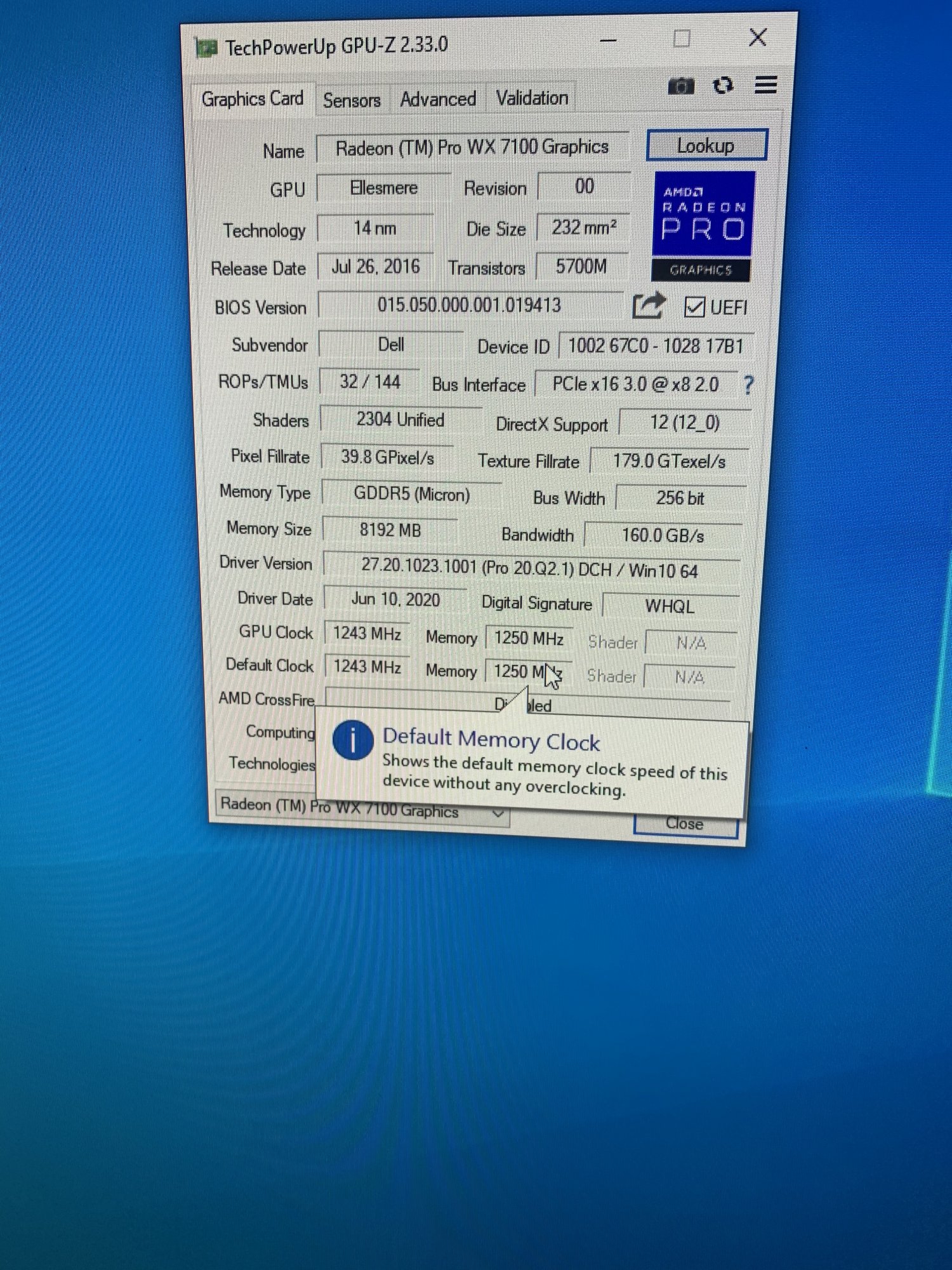Click the Memory Size value 8192 MB

(390, 530)
